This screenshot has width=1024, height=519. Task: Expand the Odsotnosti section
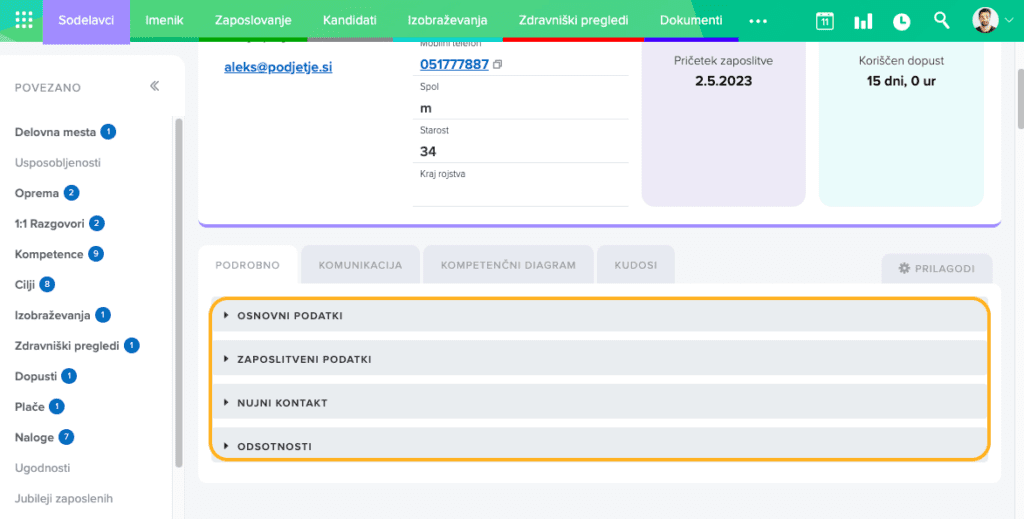coord(274,446)
